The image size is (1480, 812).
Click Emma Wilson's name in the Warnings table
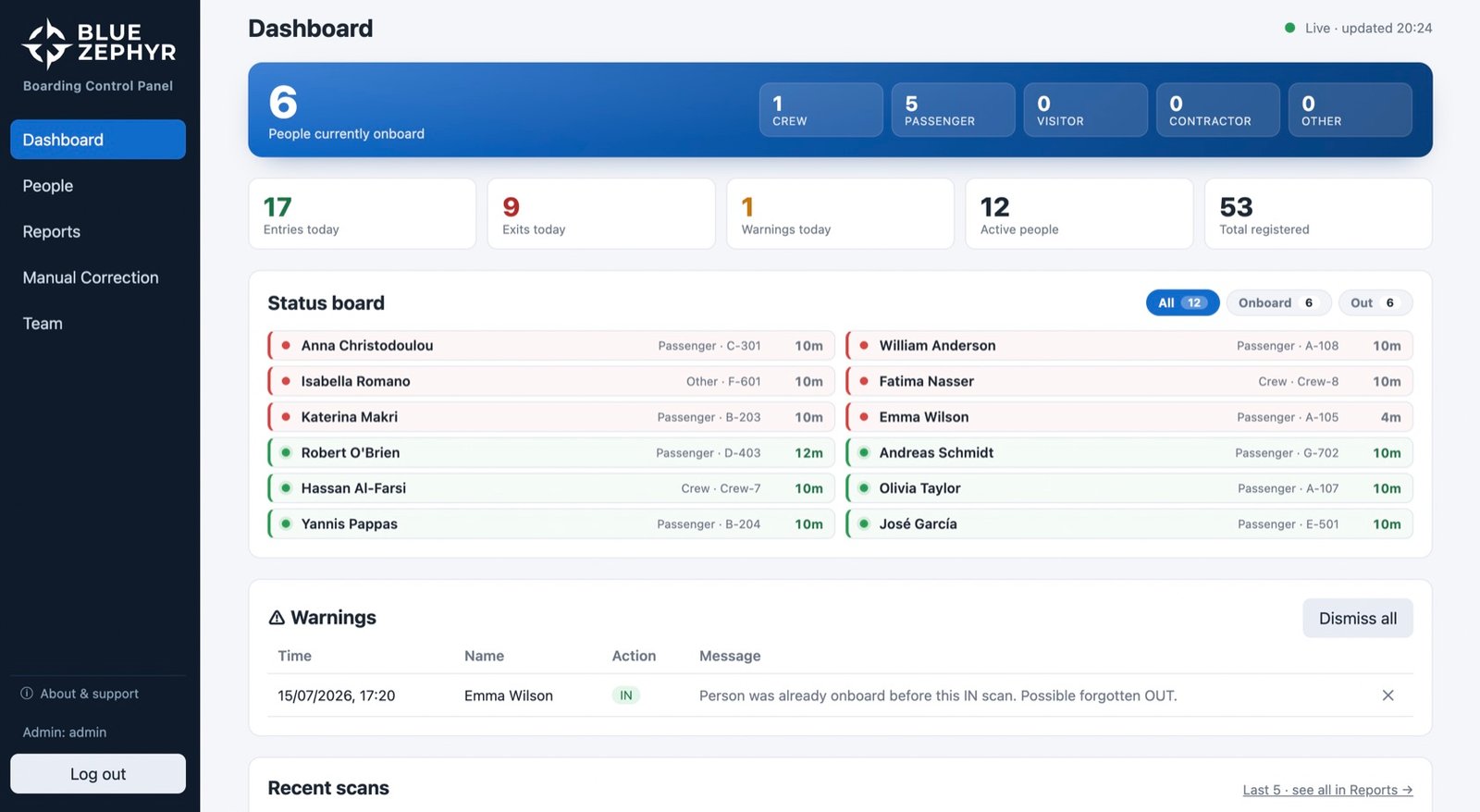click(509, 695)
